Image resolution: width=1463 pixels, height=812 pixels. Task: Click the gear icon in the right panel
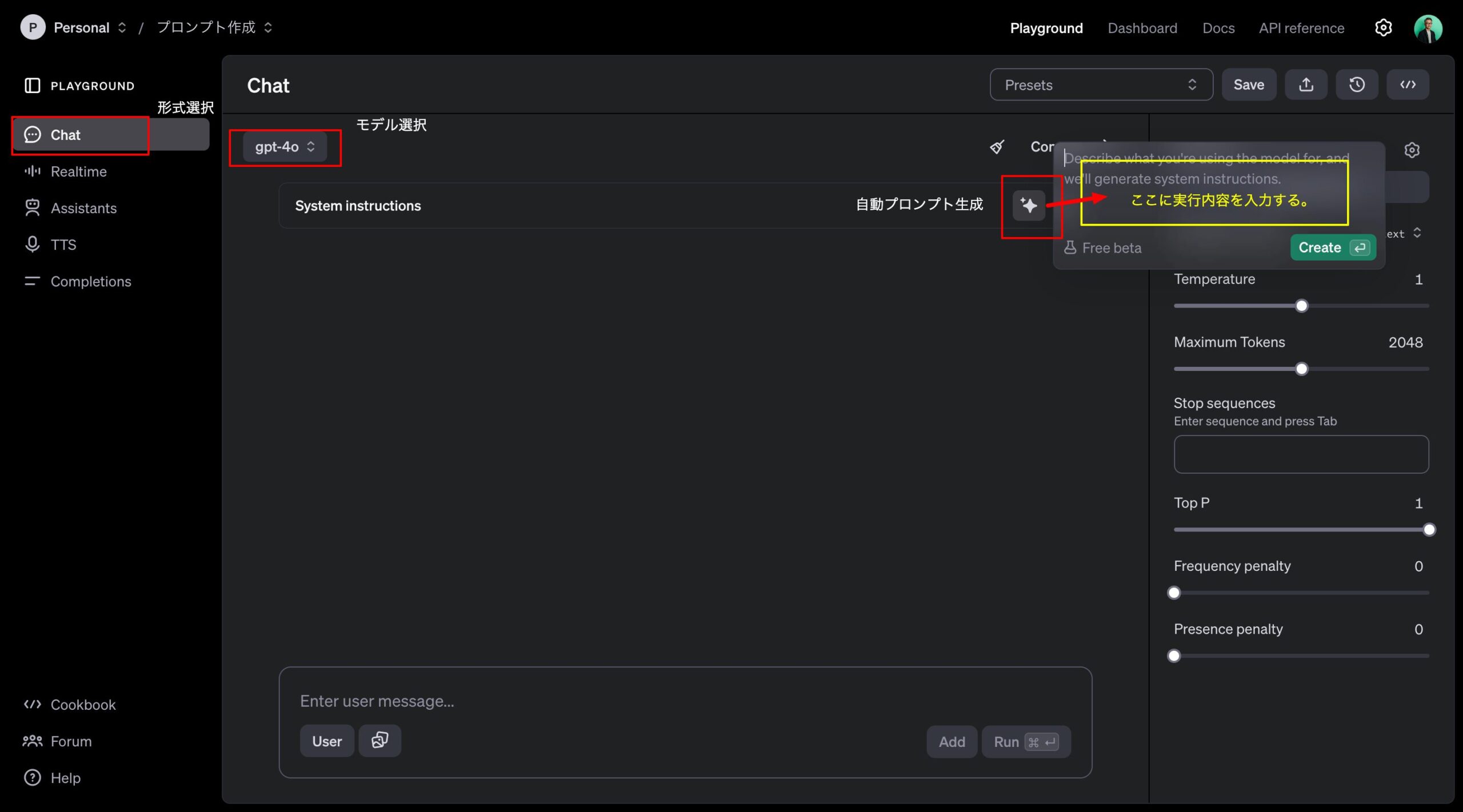1412,150
